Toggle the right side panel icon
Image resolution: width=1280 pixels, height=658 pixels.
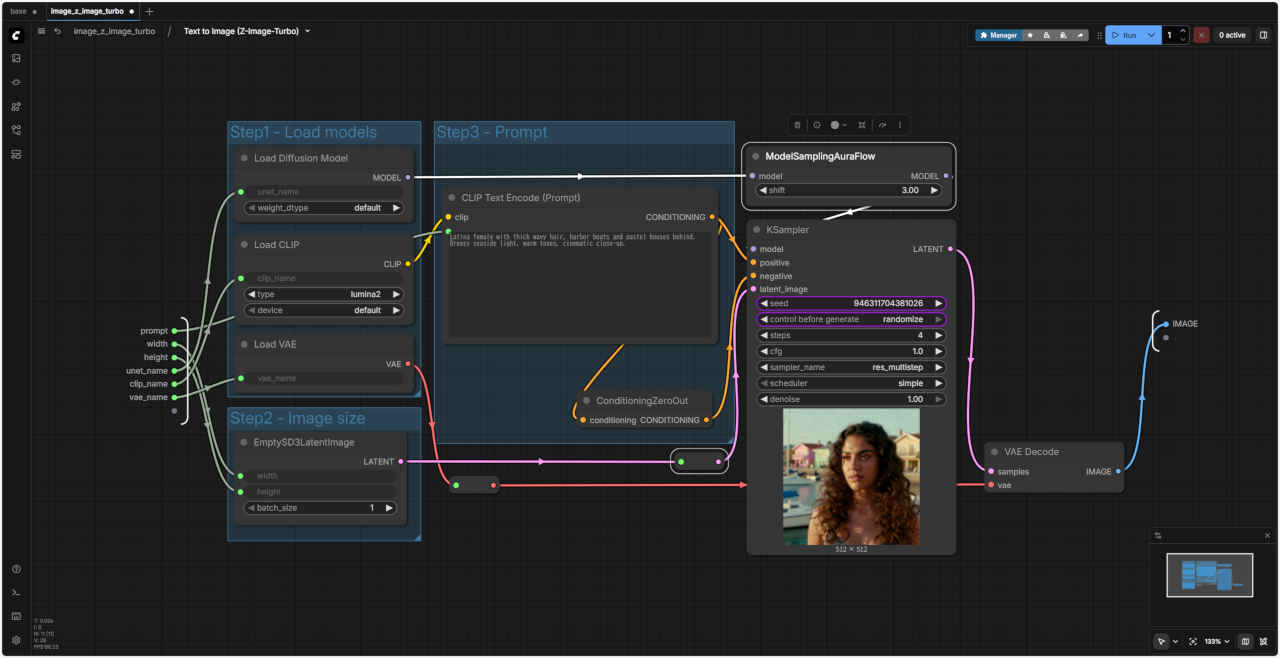(x=1263, y=35)
